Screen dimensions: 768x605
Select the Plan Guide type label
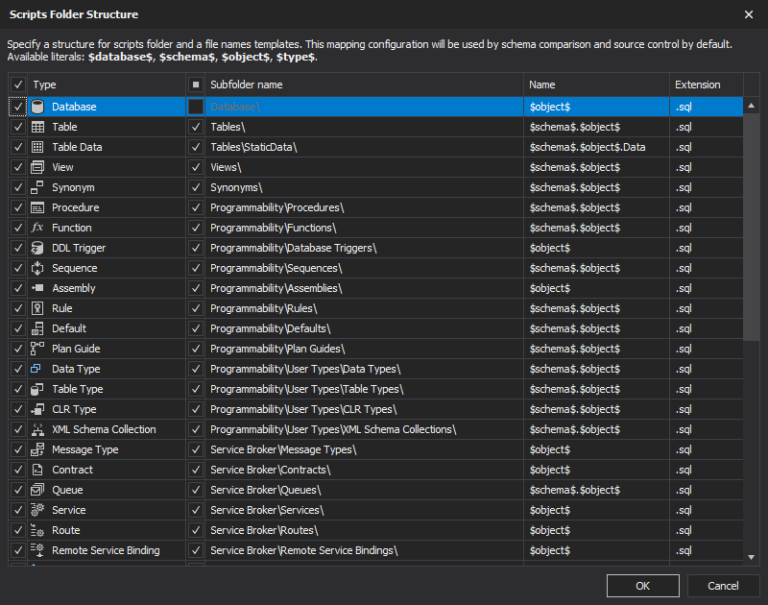(76, 348)
